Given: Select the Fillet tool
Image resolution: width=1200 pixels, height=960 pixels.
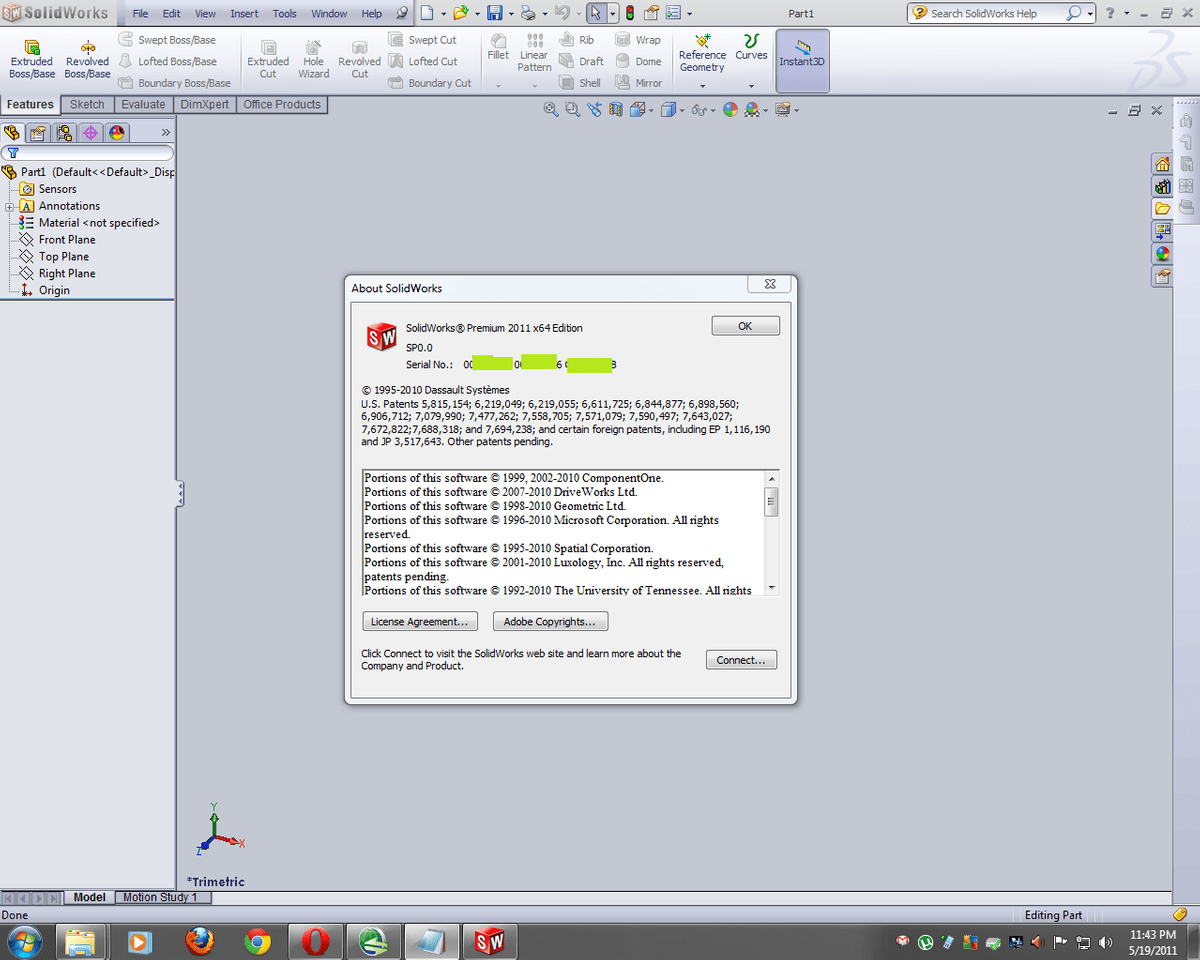Looking at the screenshot, I should 498,47.
